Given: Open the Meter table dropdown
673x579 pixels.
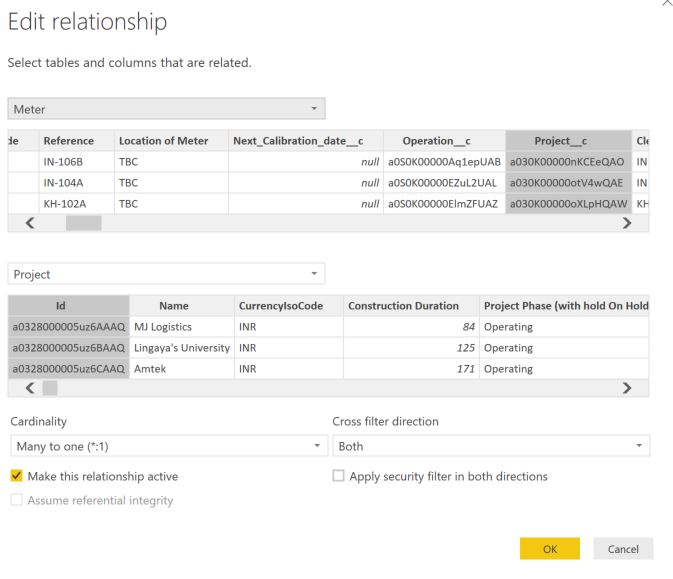Looking at the screenshot, I should pos(166,109).
